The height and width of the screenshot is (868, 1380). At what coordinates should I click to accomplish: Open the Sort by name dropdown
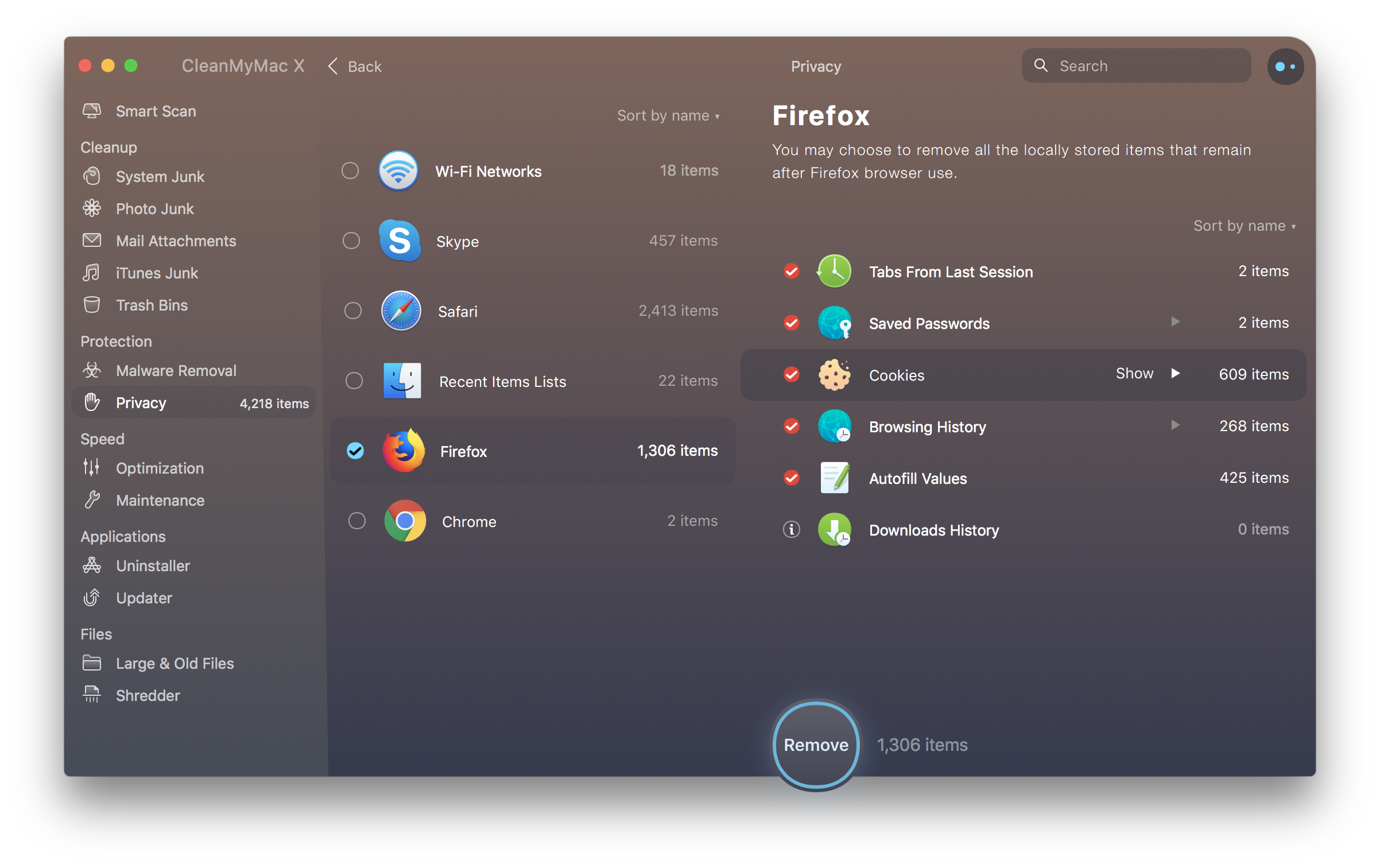click(x=668, y=115)
